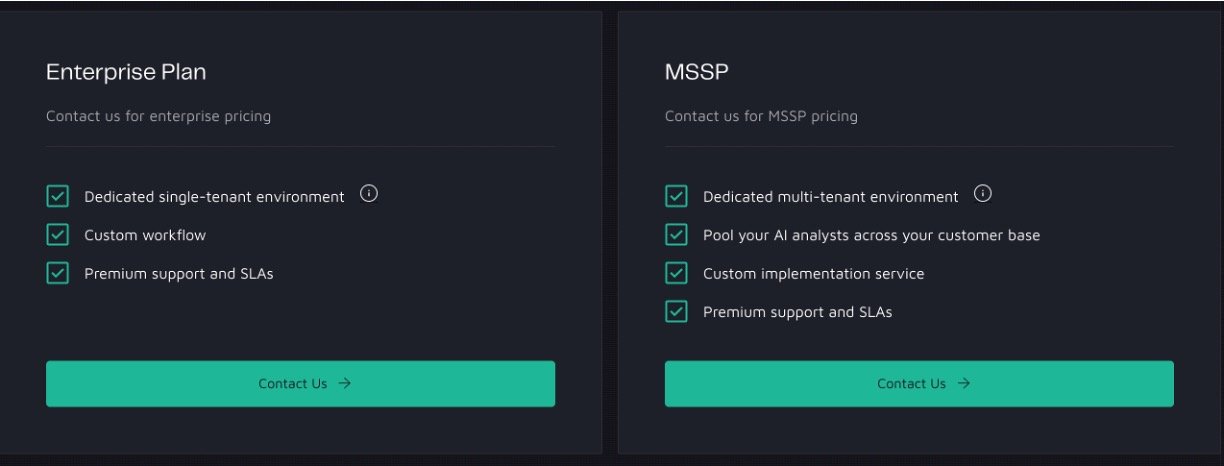The width and height of the screenshot is (1224, 466).
Task: Toggle Dedicated multi-tenant environment checkbox
Action: pos(677,197)
